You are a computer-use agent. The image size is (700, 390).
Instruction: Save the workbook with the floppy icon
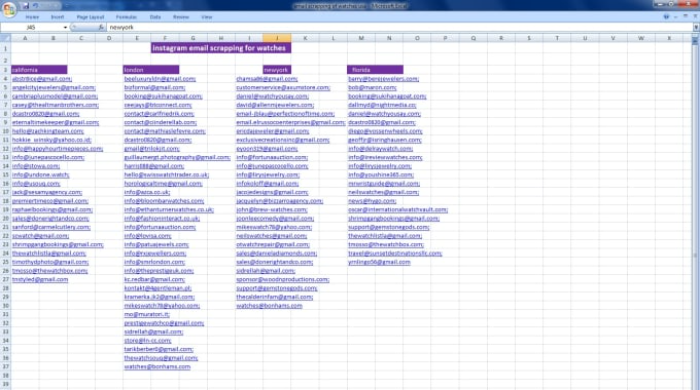(x=25, y=6)
